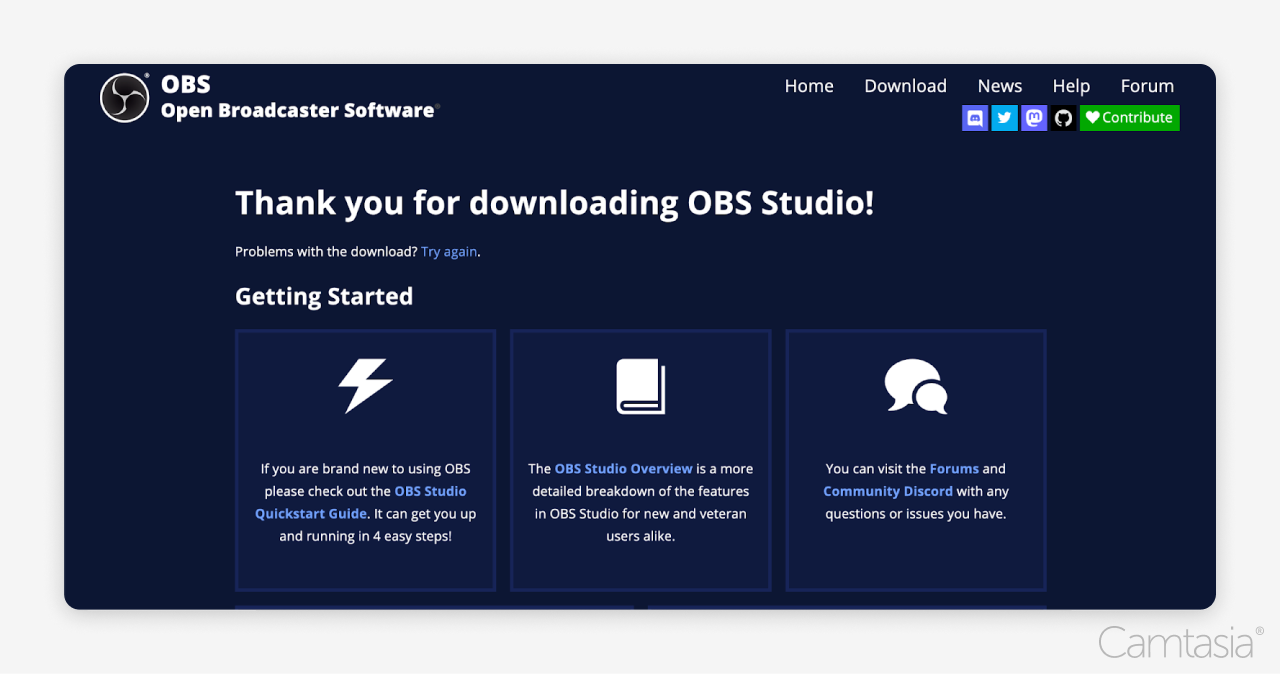This screenshot has width=1280, height=674.
Task: Visit the Forums link in the community card
Action: tap(954, 468)
